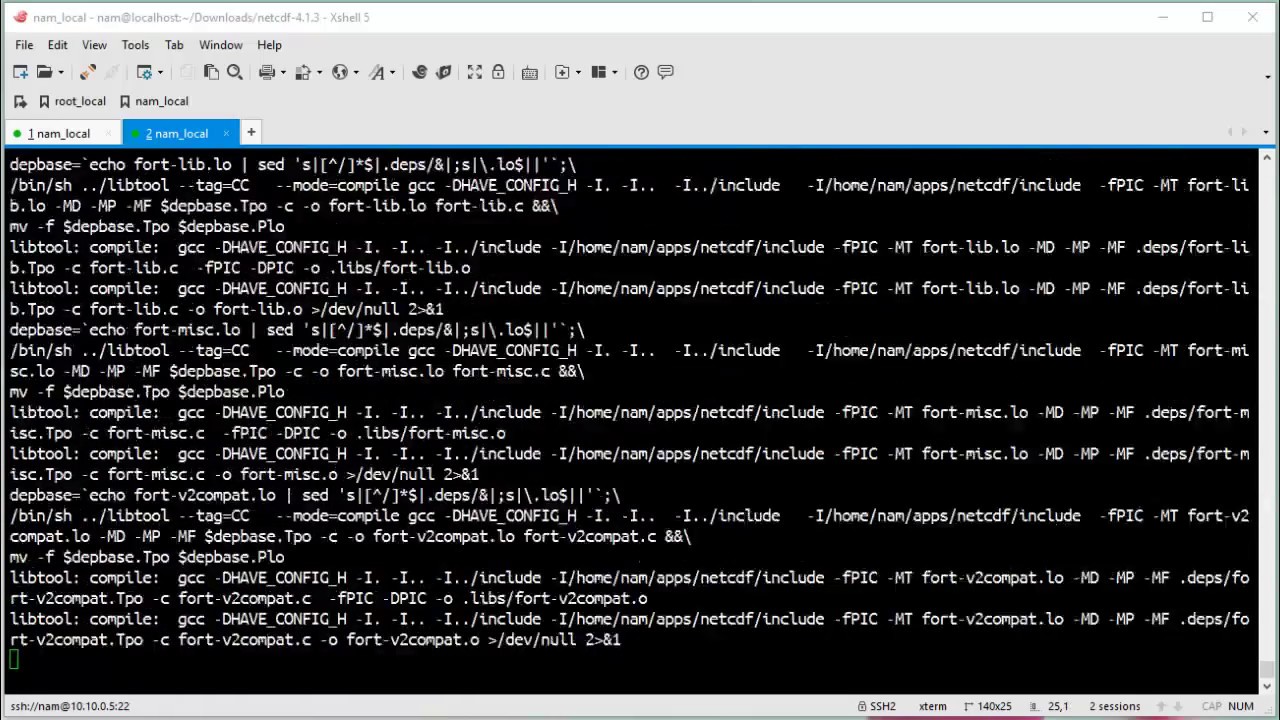This screenshot has height=720, width=1280.
Task: Expand the pane layout dropdown arrow
Action: (615, 72)
